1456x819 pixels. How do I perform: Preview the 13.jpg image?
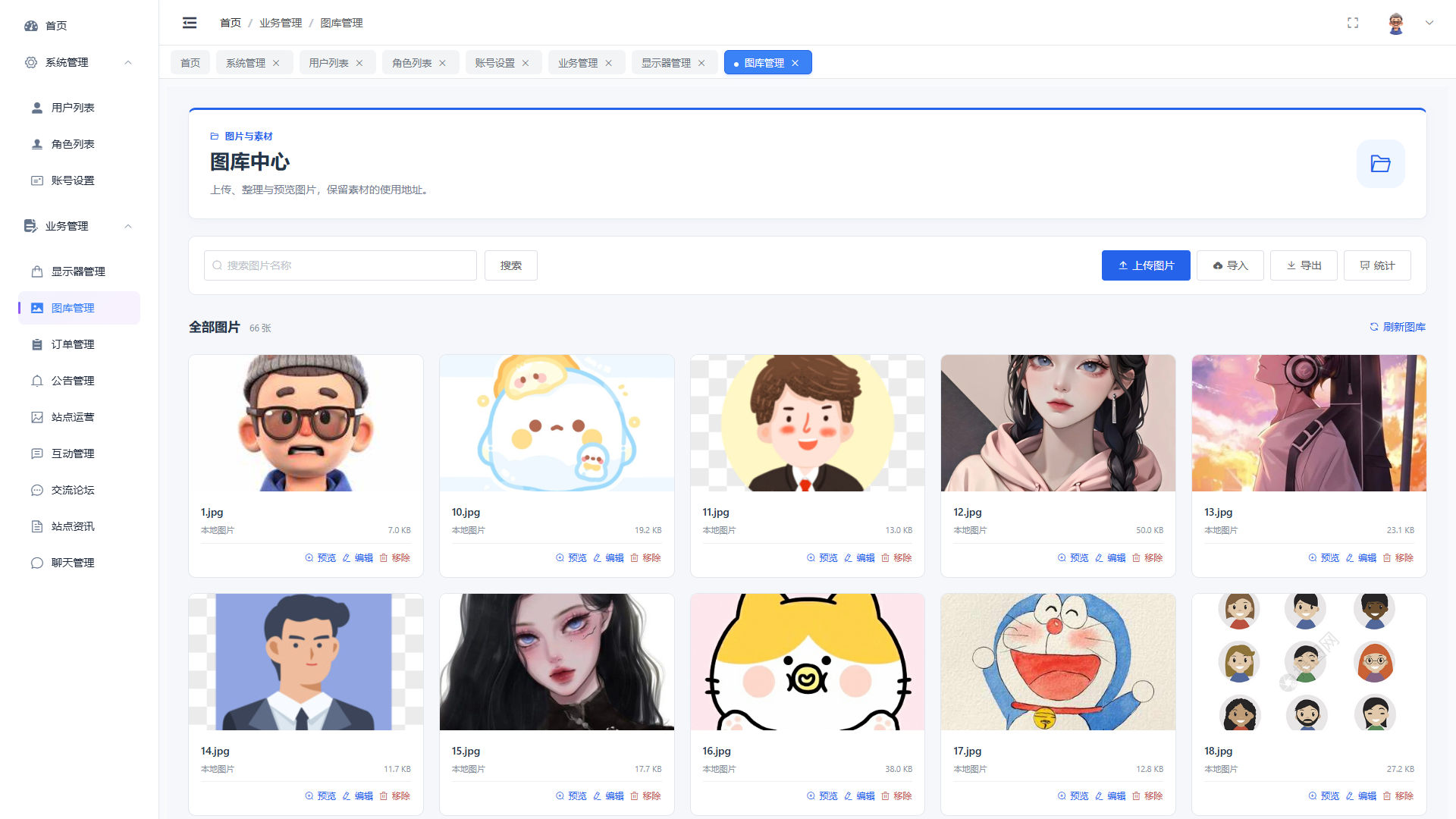[1323, 558]
